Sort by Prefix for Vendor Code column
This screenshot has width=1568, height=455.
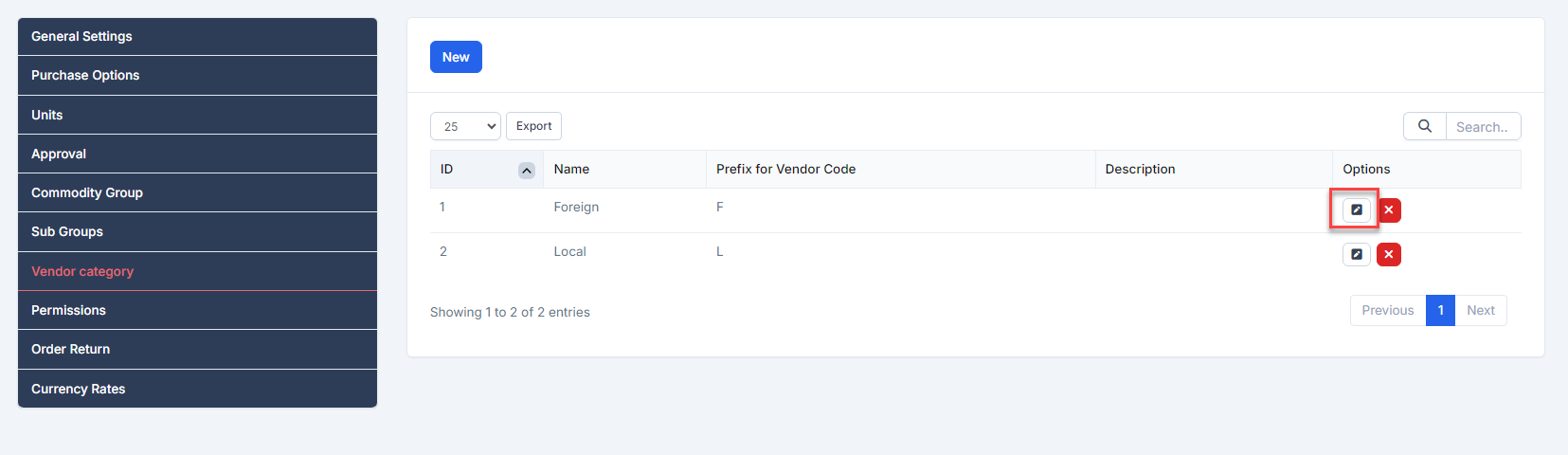point(785,169)
